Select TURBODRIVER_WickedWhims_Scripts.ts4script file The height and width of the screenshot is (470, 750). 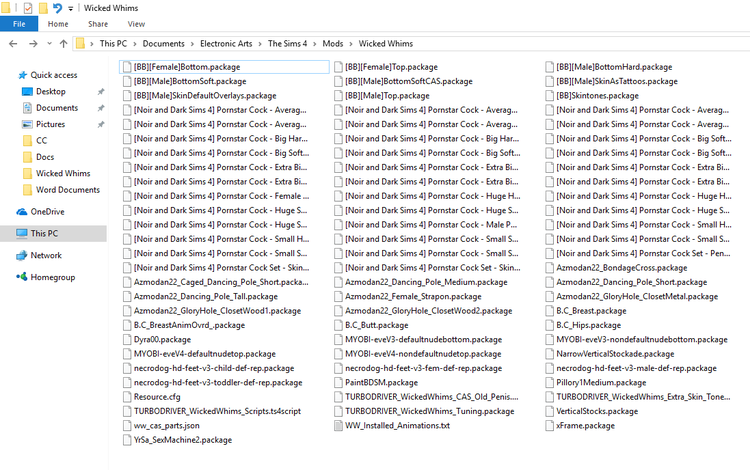click(217, 411)
